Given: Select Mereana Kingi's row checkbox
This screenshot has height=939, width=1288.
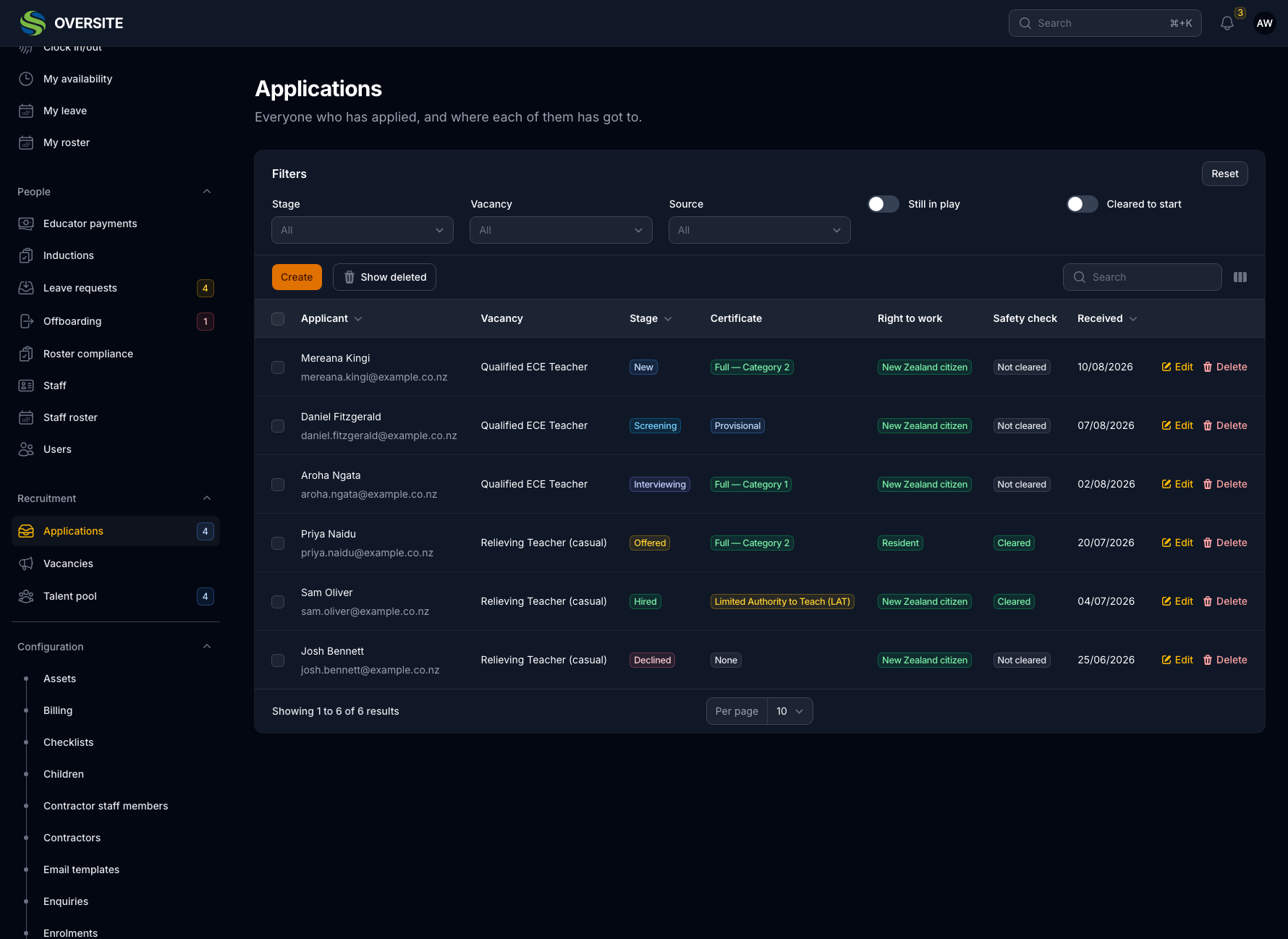Looking at the screenshot, I should click(x=278, y=367).
